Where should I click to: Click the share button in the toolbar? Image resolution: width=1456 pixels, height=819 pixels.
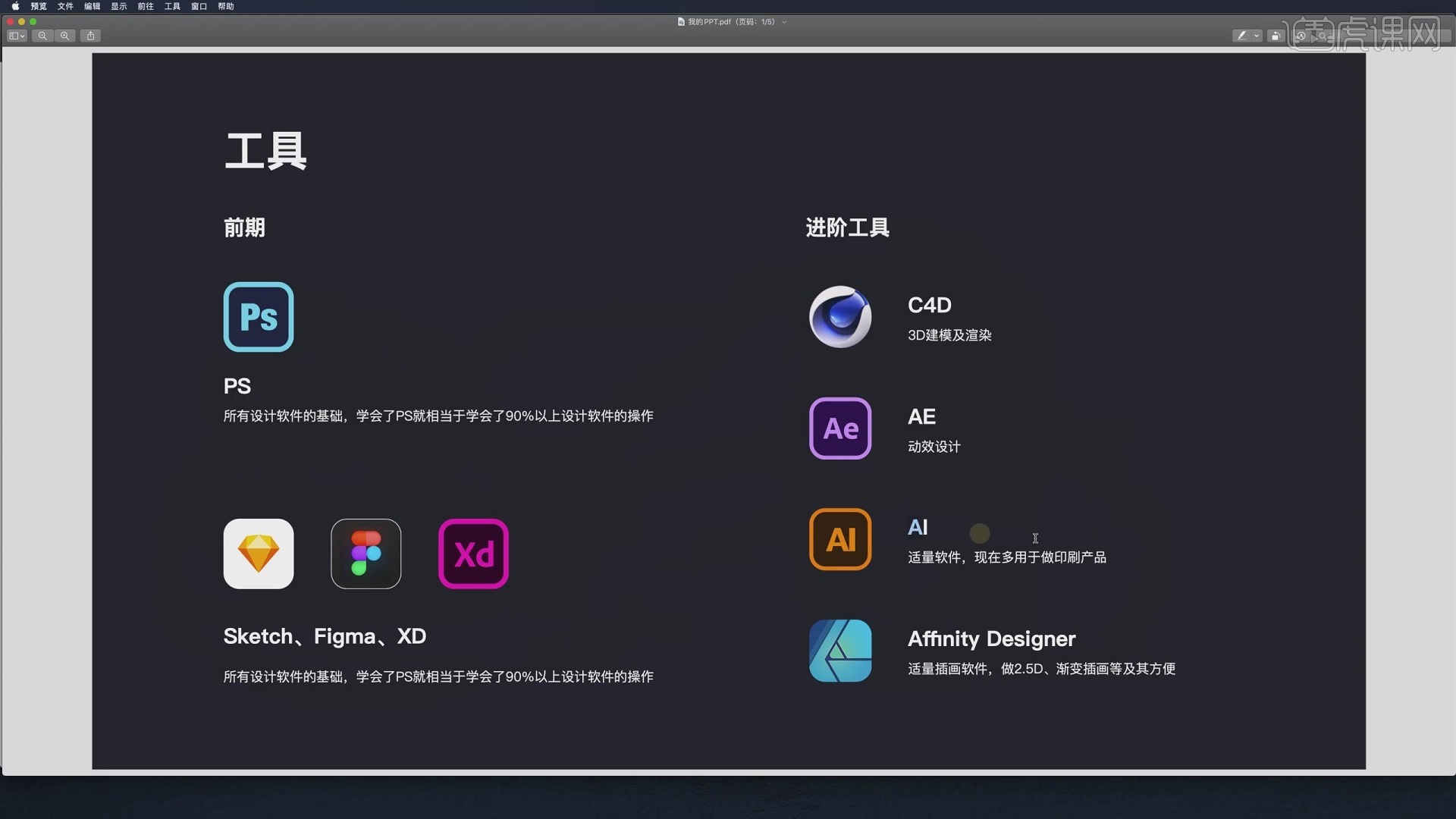pyautogui.click(x=91, y=36)
